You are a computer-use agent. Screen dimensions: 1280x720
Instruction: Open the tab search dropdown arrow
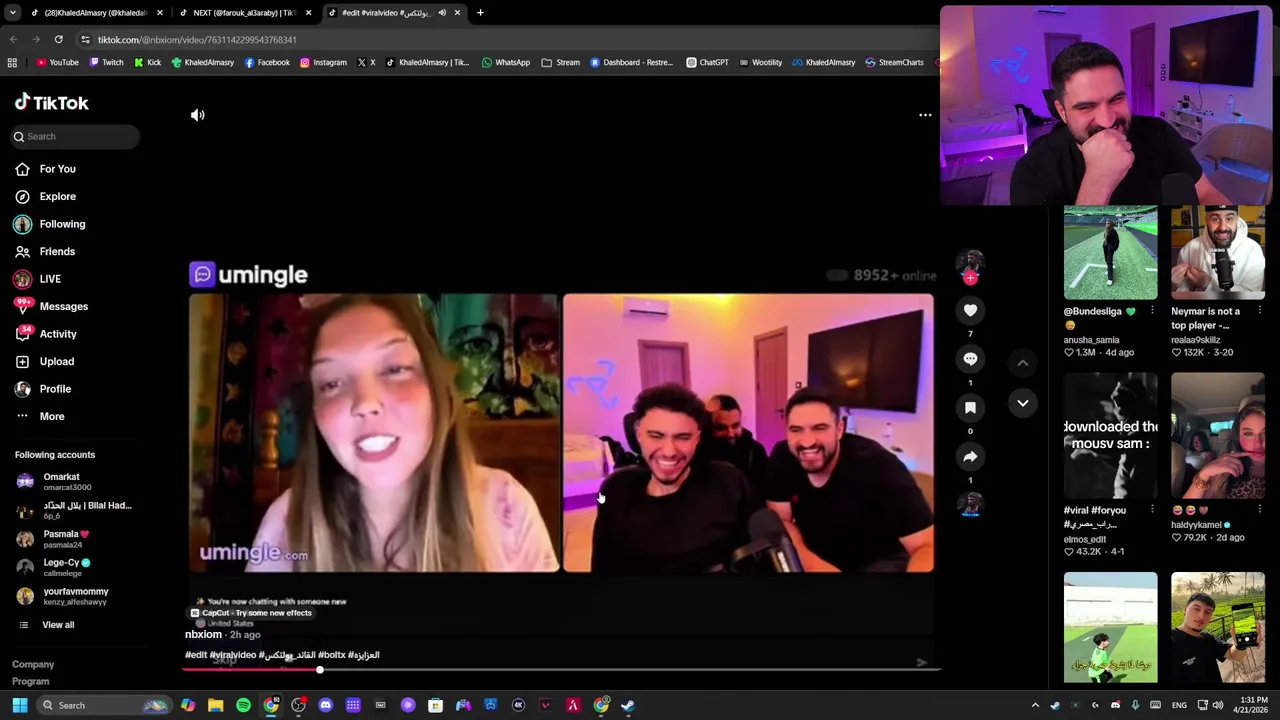(12, 13)
